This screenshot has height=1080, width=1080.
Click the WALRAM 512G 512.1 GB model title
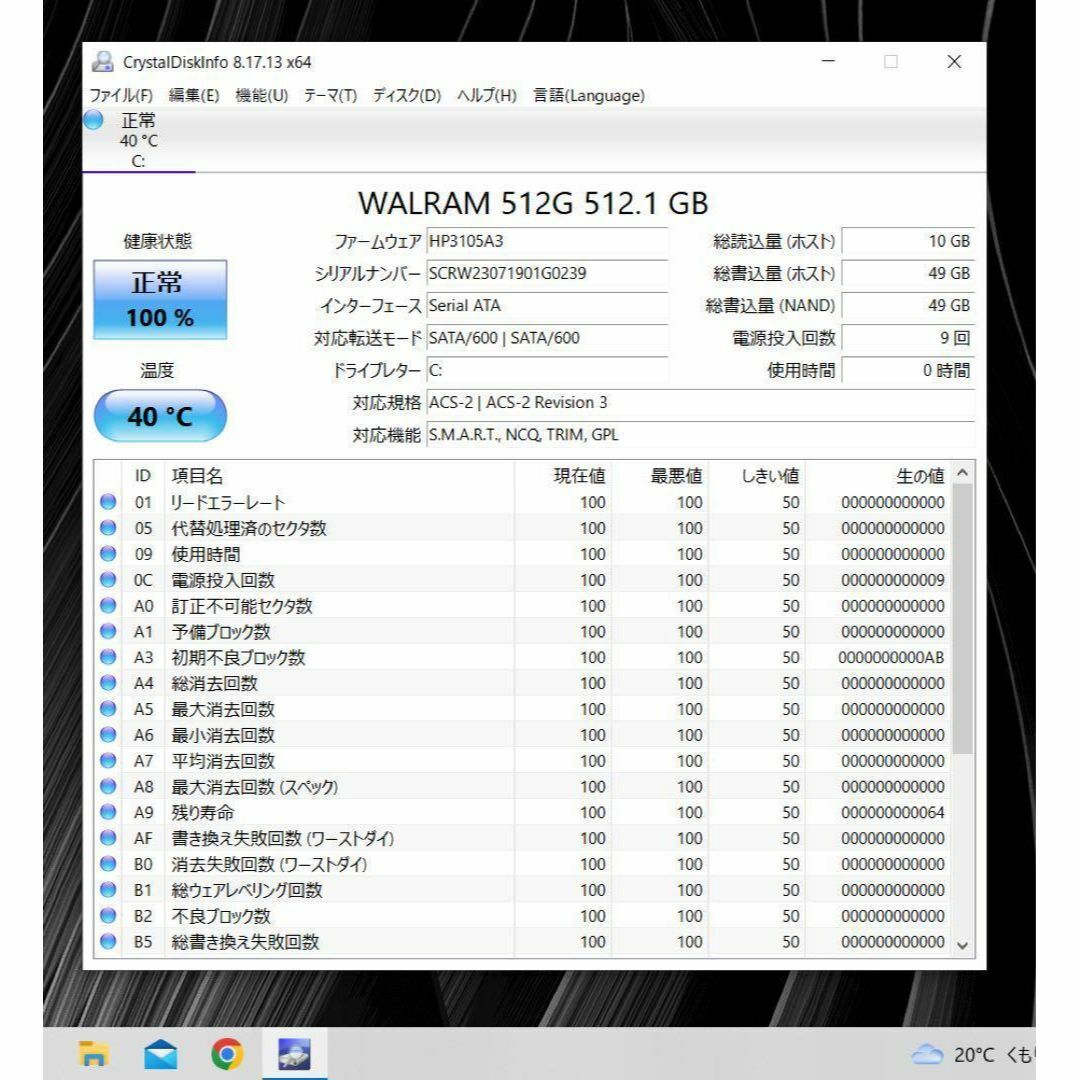[x=533, y=202]
